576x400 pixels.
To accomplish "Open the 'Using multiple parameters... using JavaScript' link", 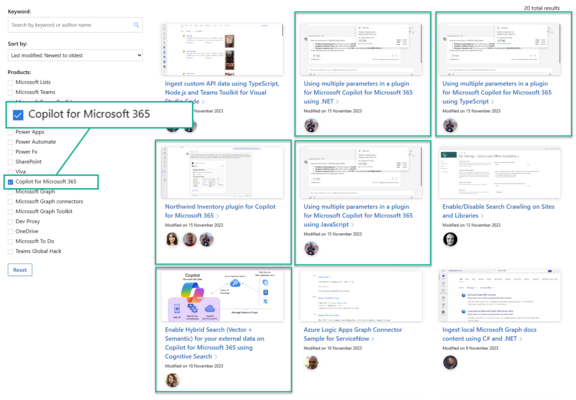I will pyautogui.click(x=358, y=216).
